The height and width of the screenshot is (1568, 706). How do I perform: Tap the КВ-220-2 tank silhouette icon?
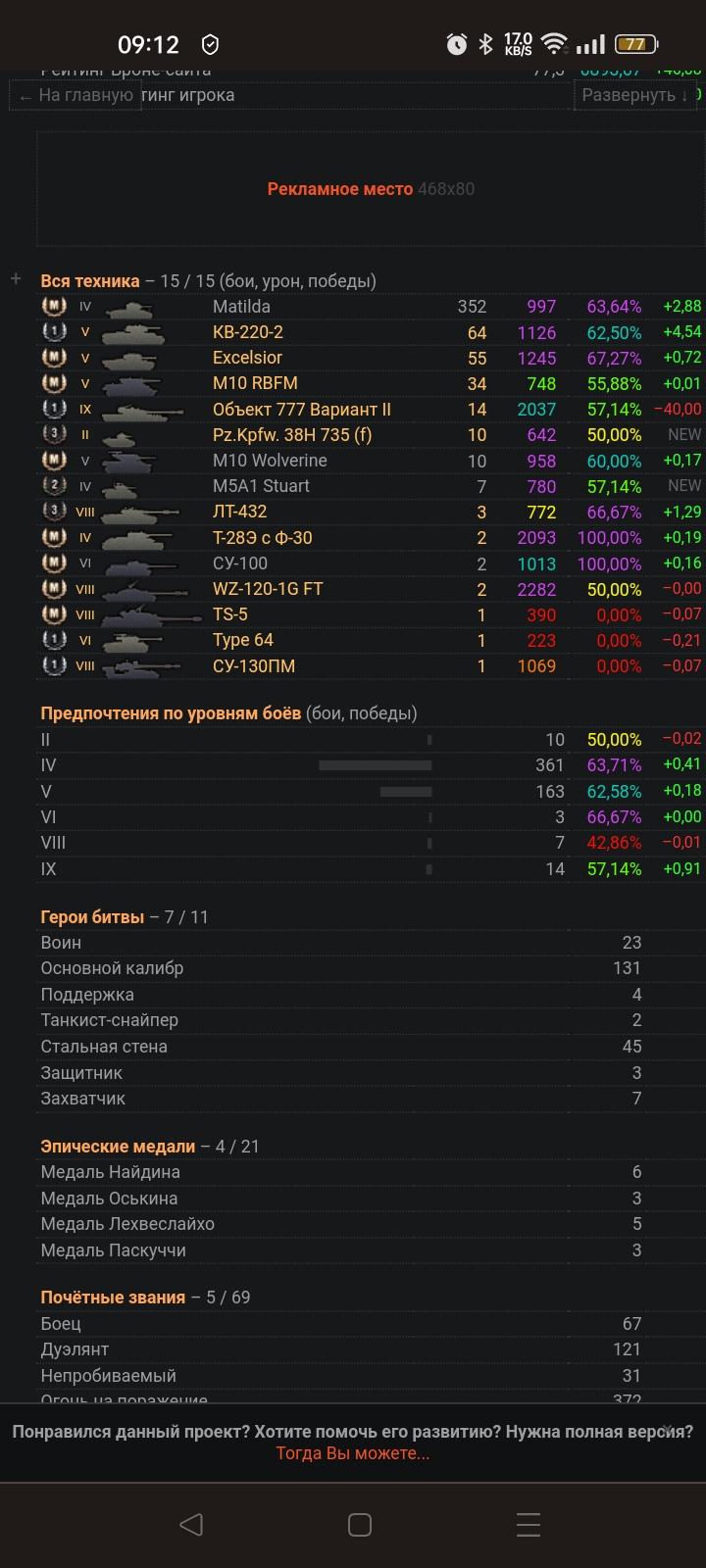coord(133,332)
